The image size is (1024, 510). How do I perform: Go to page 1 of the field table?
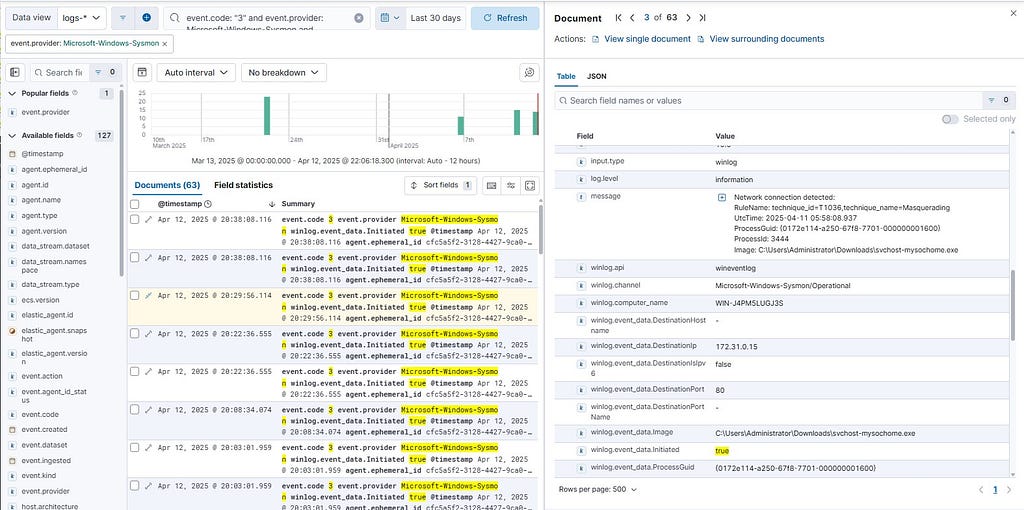pos(995,489)
